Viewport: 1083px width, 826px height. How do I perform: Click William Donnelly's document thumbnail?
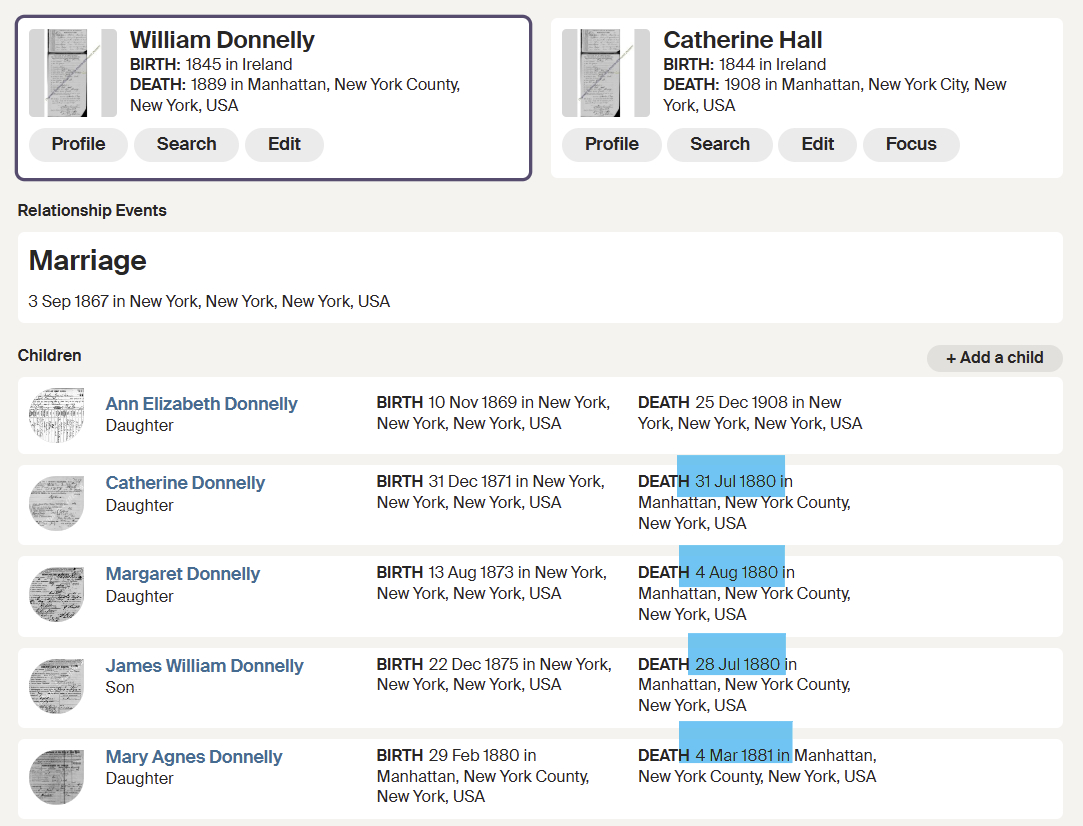click(x=73, y=73)
